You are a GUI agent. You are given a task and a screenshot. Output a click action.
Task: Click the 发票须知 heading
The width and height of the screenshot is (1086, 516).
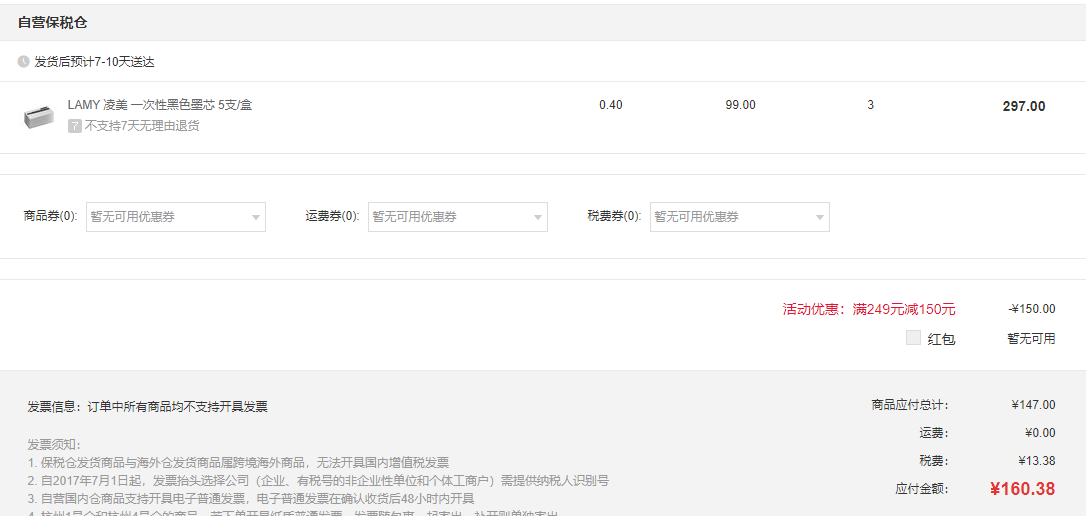55,445
